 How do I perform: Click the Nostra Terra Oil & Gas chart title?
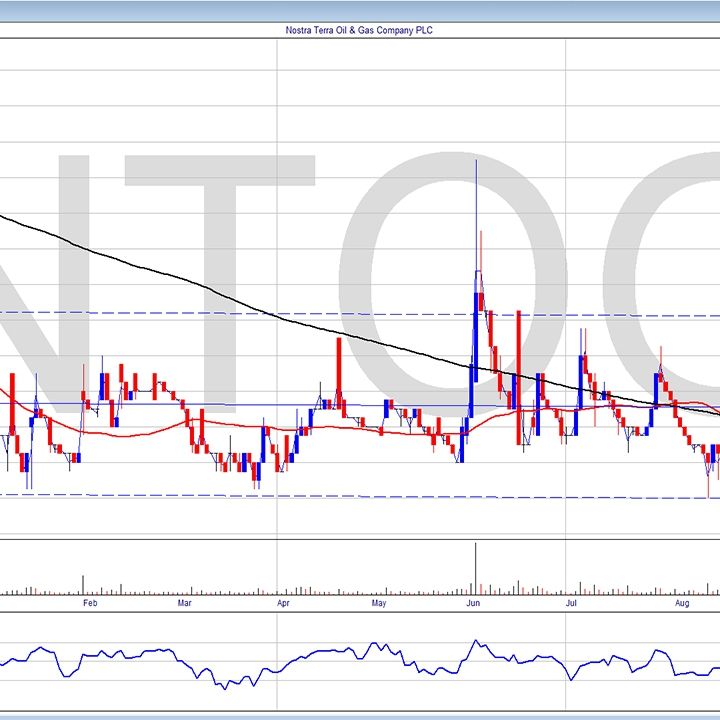pos(359,30)
